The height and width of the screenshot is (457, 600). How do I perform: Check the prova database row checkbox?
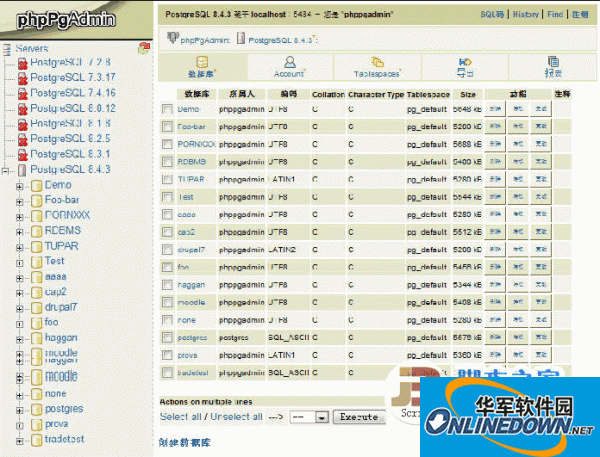[x=167, y=355]
